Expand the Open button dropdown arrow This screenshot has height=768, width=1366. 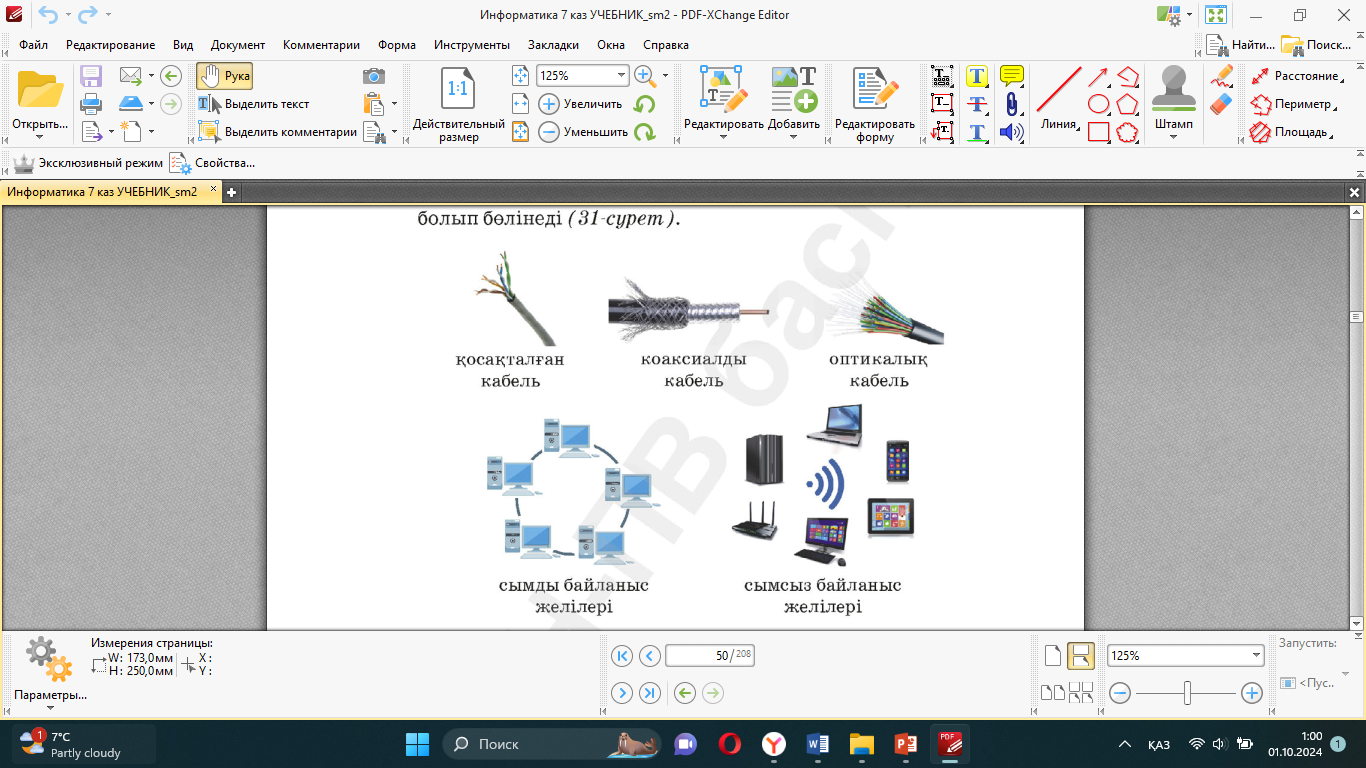(41, 138)
